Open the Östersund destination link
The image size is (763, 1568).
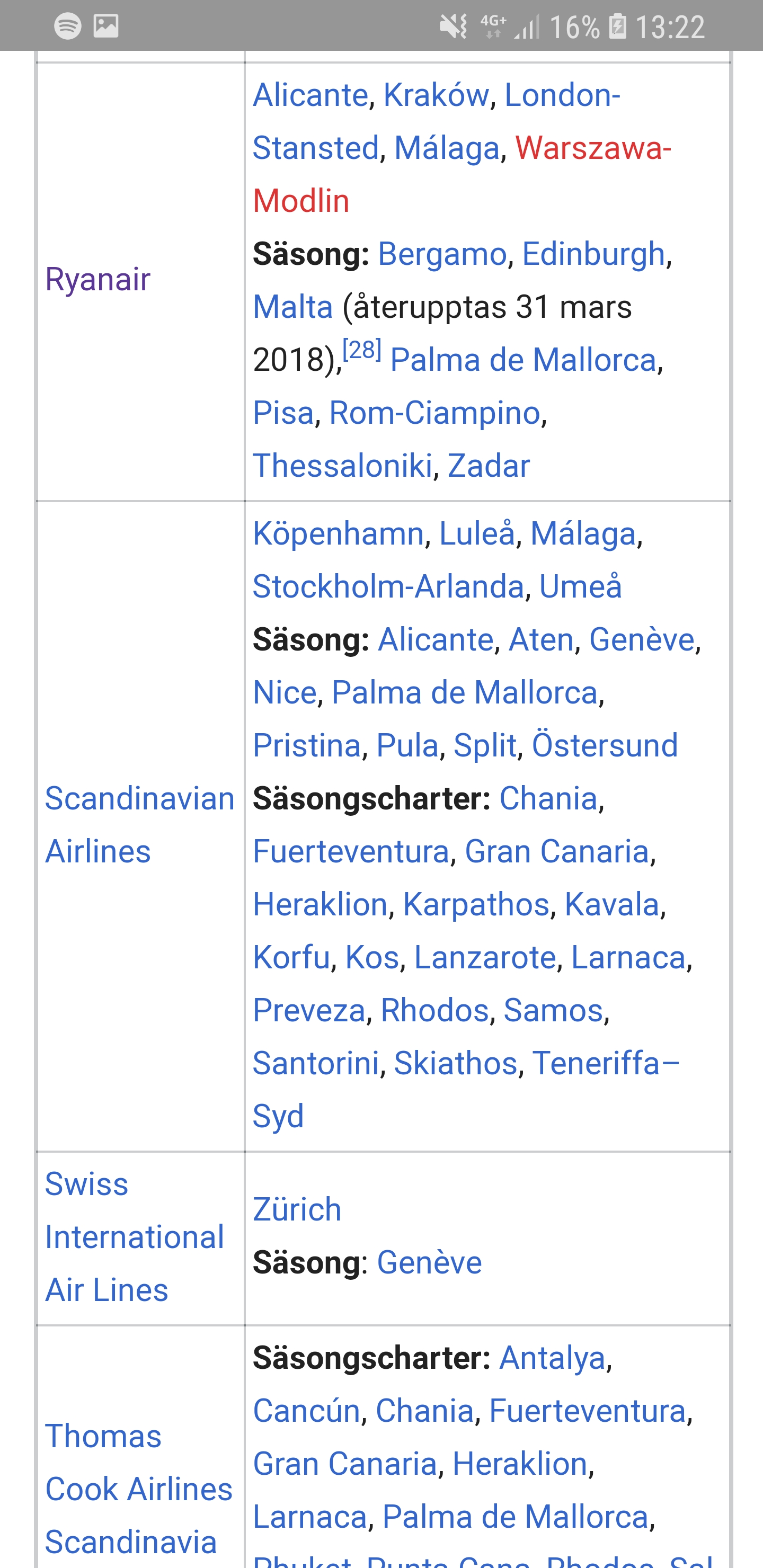(x=605, y=745)
